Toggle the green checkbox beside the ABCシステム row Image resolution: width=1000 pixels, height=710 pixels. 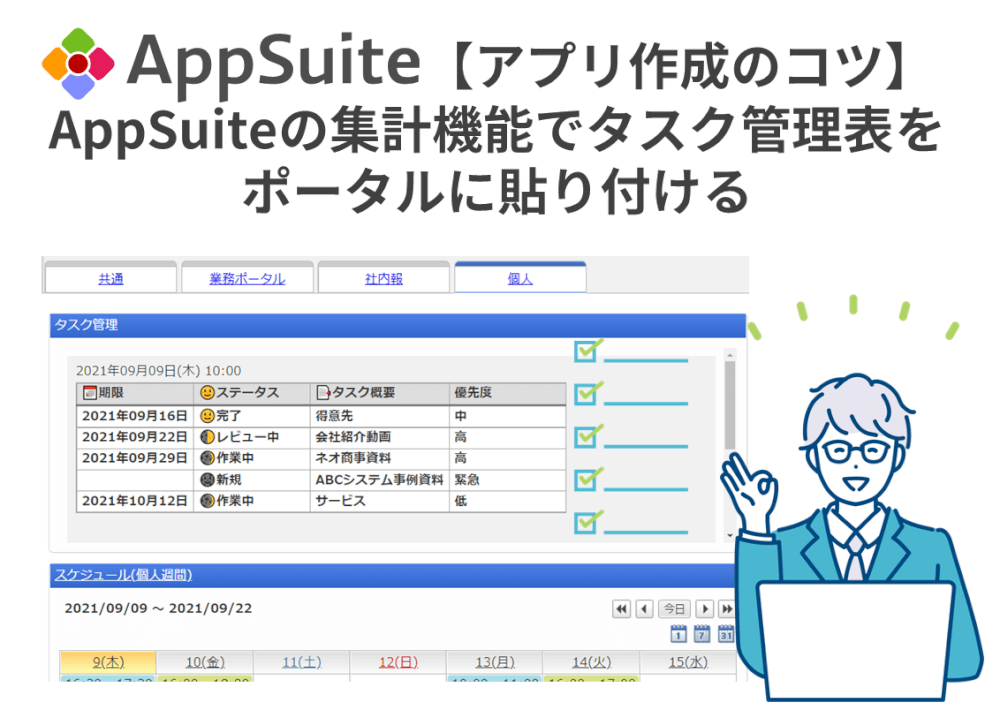click(x=585, y=477)
